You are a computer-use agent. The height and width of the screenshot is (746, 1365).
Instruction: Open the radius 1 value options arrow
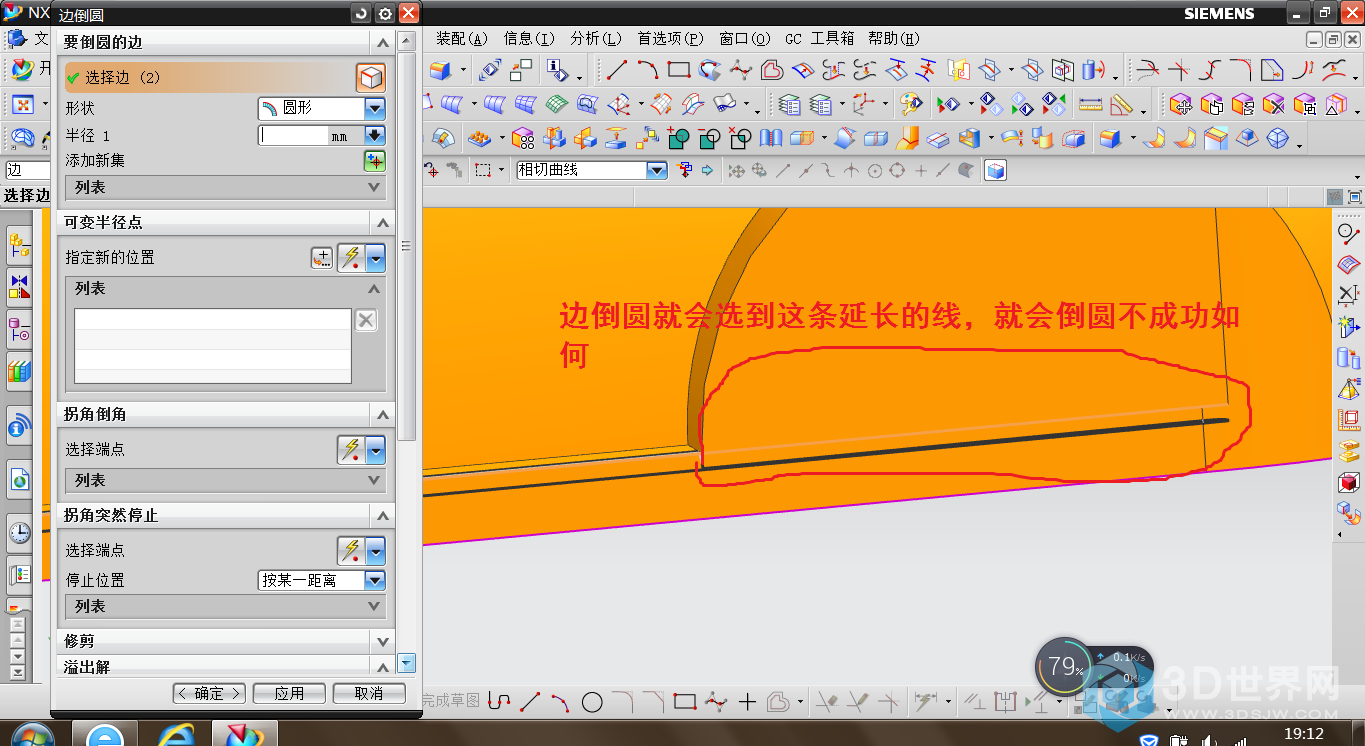(375, 135)
